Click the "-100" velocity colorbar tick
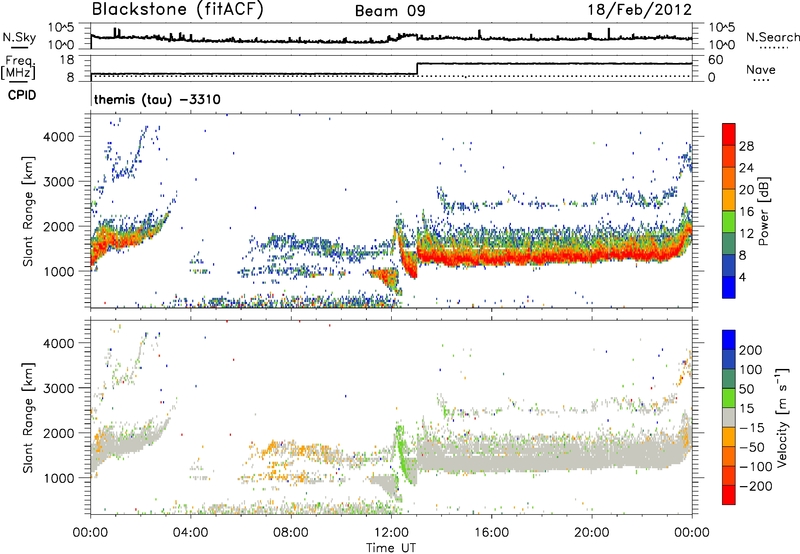Viewport: 800px width, 554px height. (x=755, y=467)
